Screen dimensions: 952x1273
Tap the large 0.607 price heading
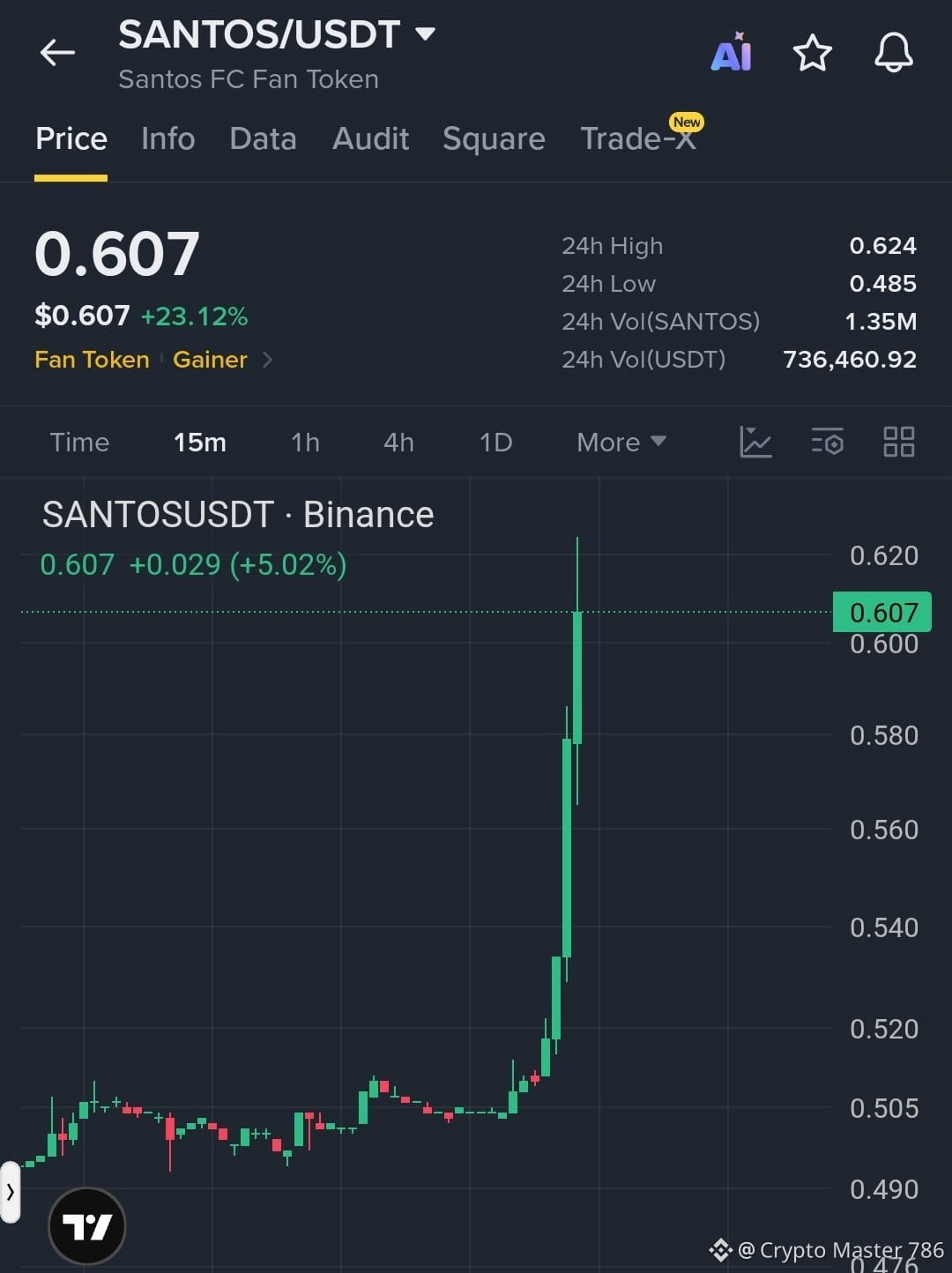pos(117,254)
